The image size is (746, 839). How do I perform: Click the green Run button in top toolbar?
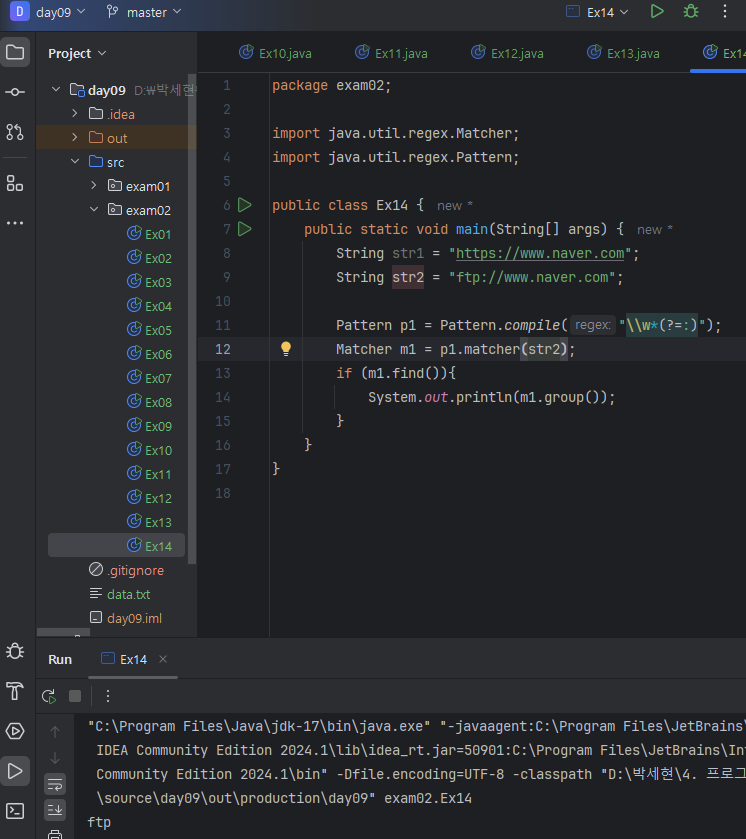[x=656, y=12]
